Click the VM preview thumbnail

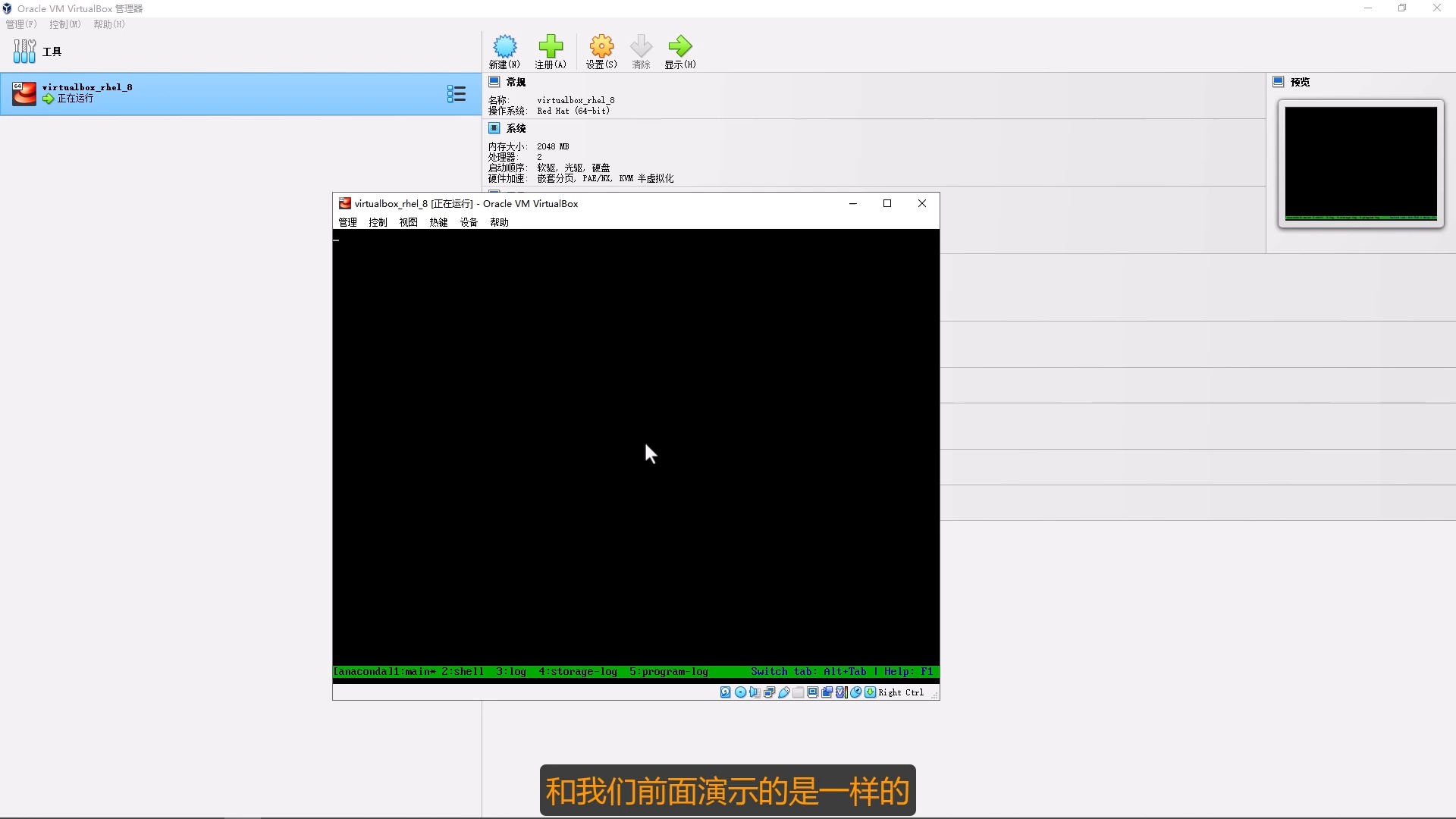(1360, 163)
